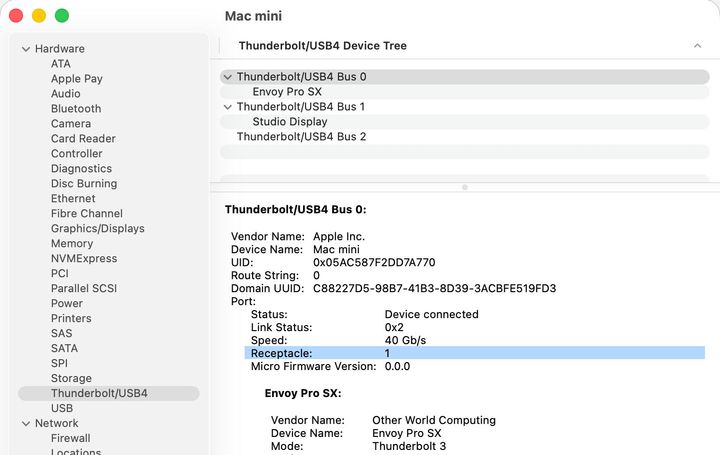
Task: Select Studio Display in device tree
Action: click(465, 122)
